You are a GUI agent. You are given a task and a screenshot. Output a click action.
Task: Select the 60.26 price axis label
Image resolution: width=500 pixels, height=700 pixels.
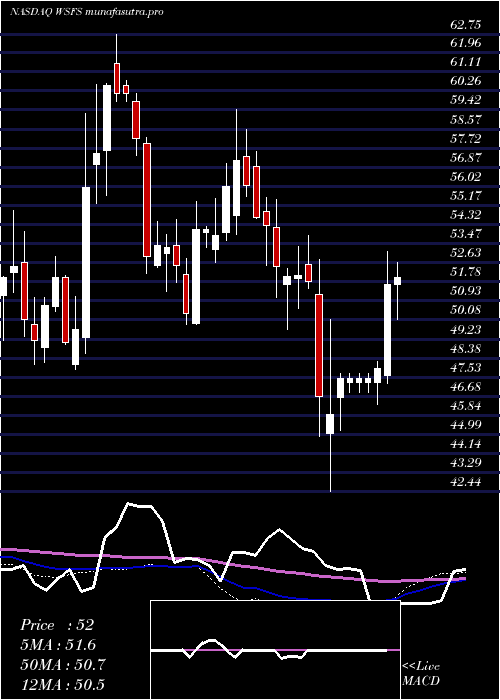(466, 81)
